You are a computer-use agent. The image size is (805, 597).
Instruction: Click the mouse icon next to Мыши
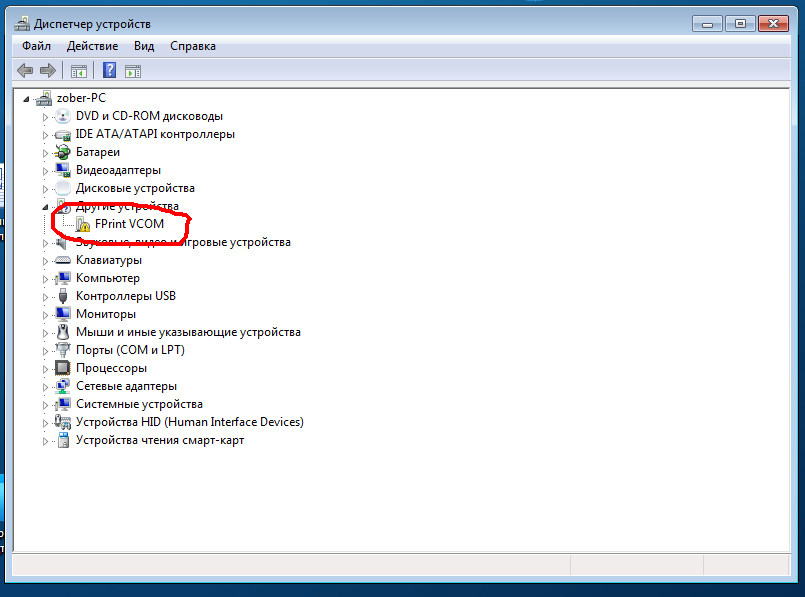pyautogui.click(x=63, y=332)
